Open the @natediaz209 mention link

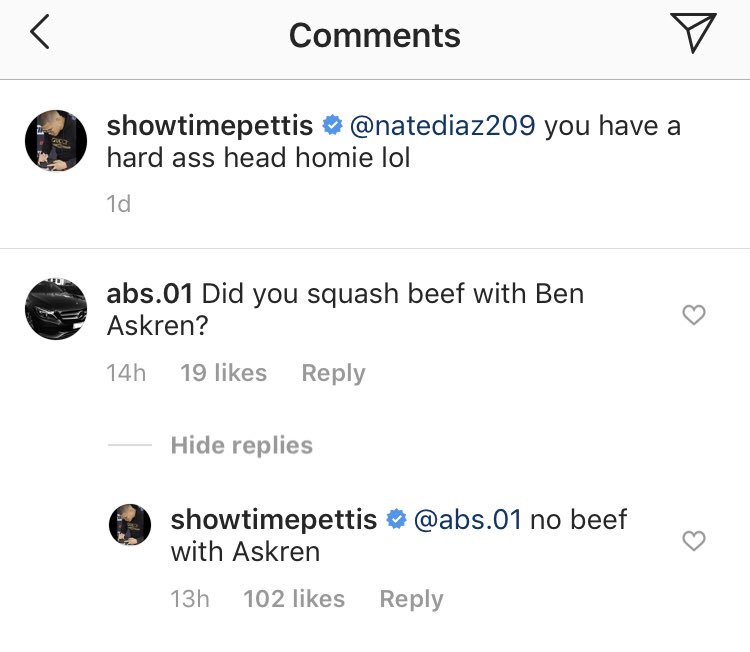pos(442,126)
